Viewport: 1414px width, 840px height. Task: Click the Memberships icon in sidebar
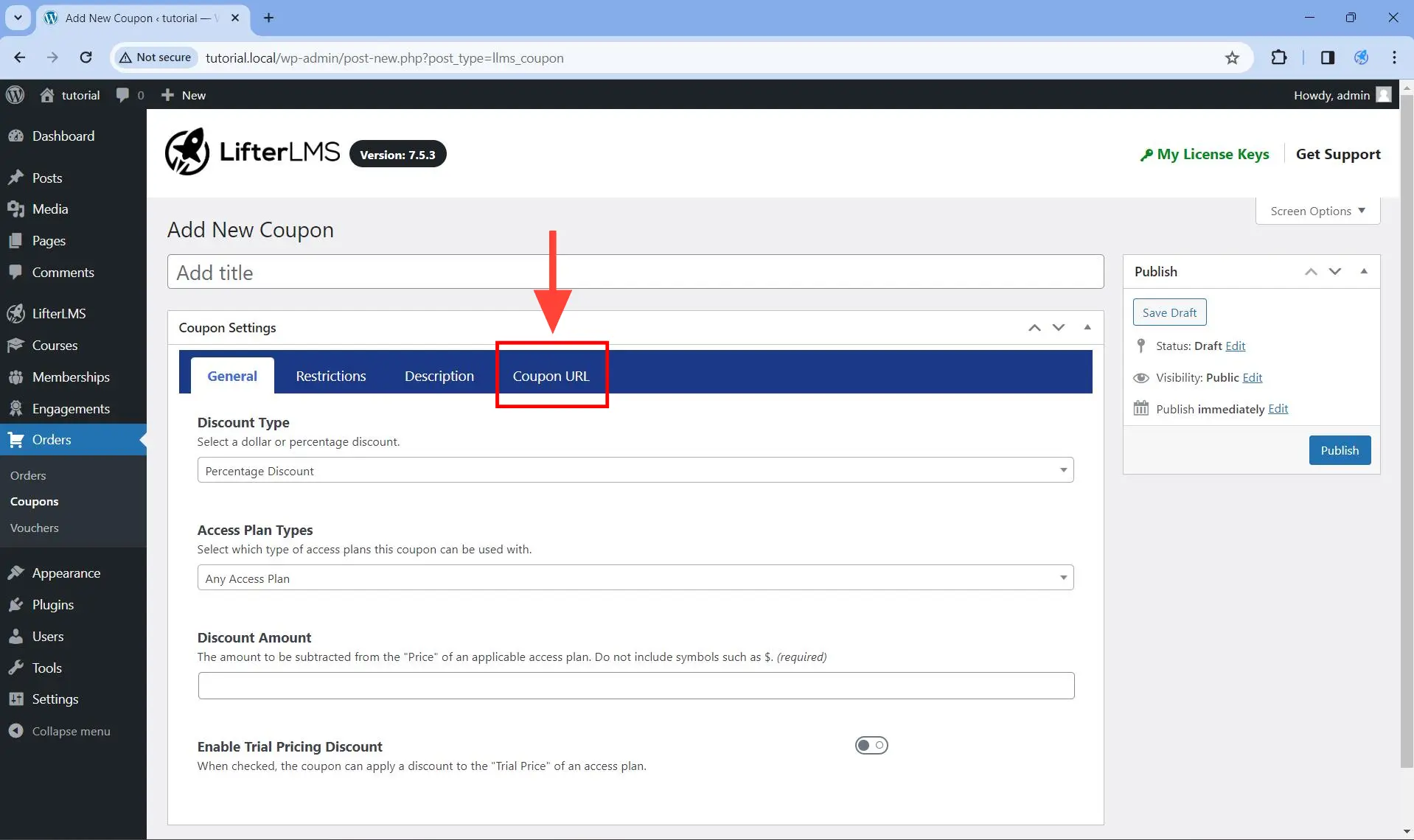pyautogui.click(x=15, y=377)
